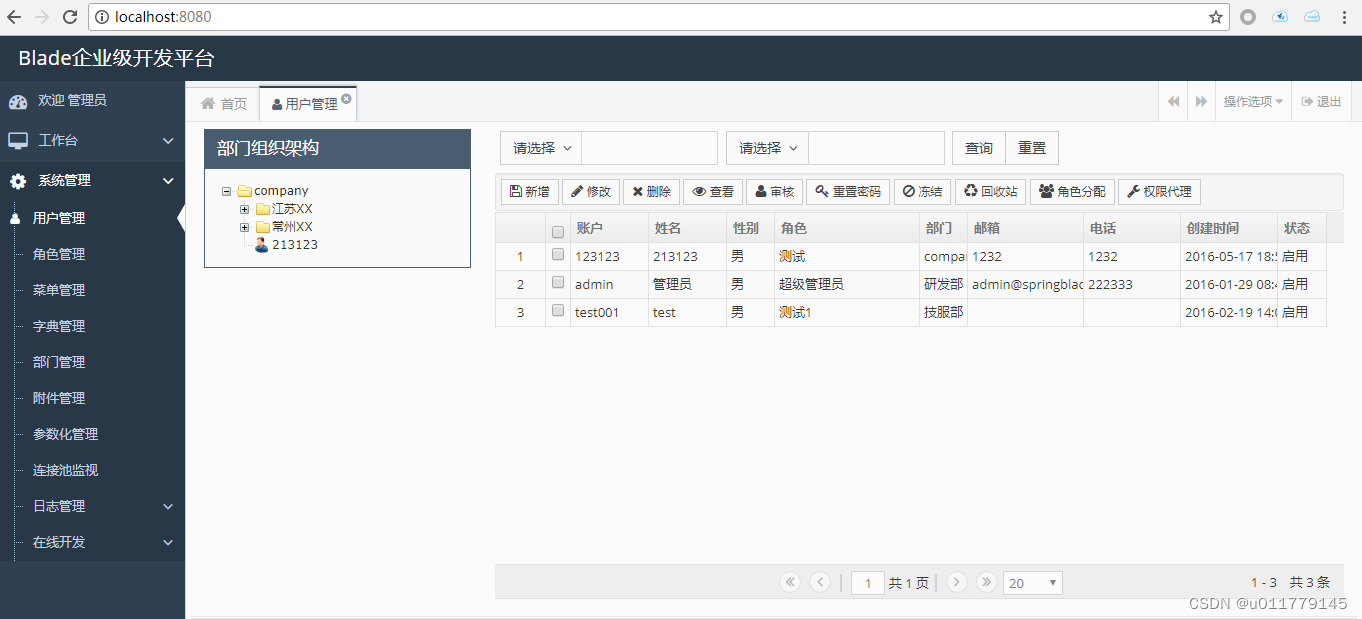Image resolution: width=1362 pixels, height=619 pixels.
Task: Select the 修改 (edit) toolbar icon
Action: point(590,191)
